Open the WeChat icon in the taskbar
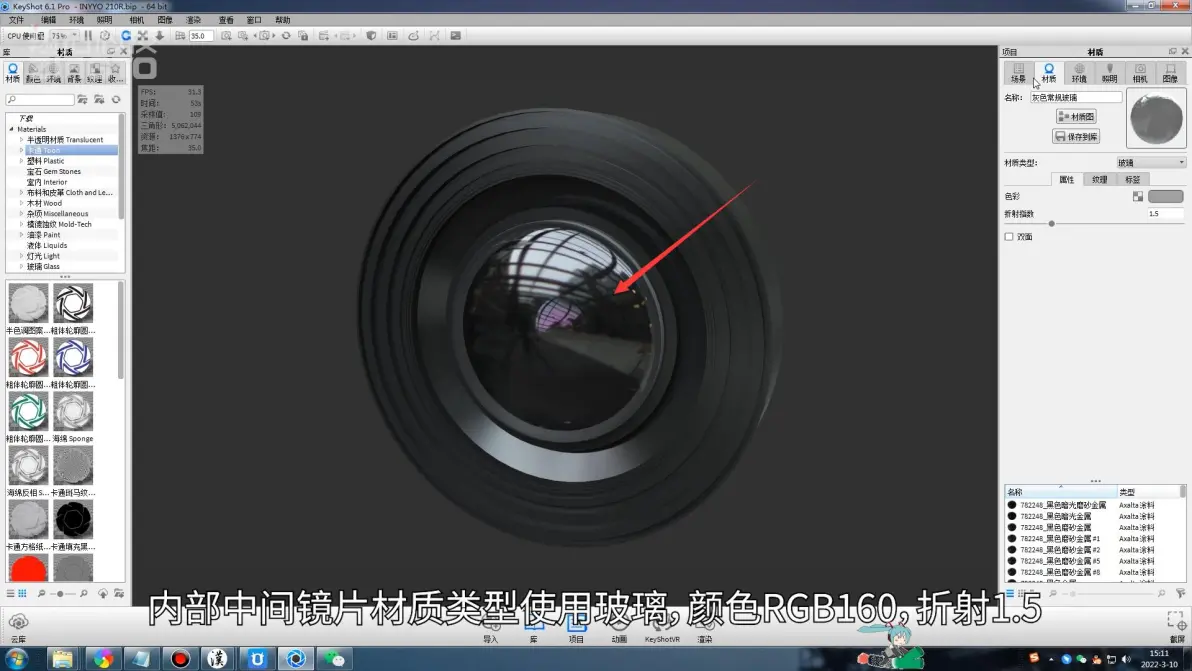The width and height of the screenshot is (1192, 671). click(x=334, y=659)
